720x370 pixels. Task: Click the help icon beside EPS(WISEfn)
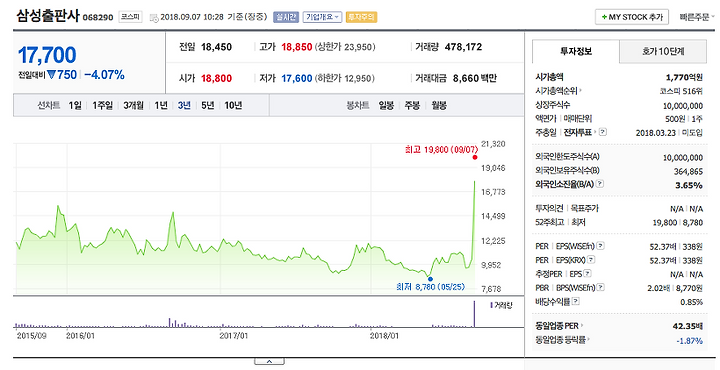pyautogui.click(x=601, y=247)
